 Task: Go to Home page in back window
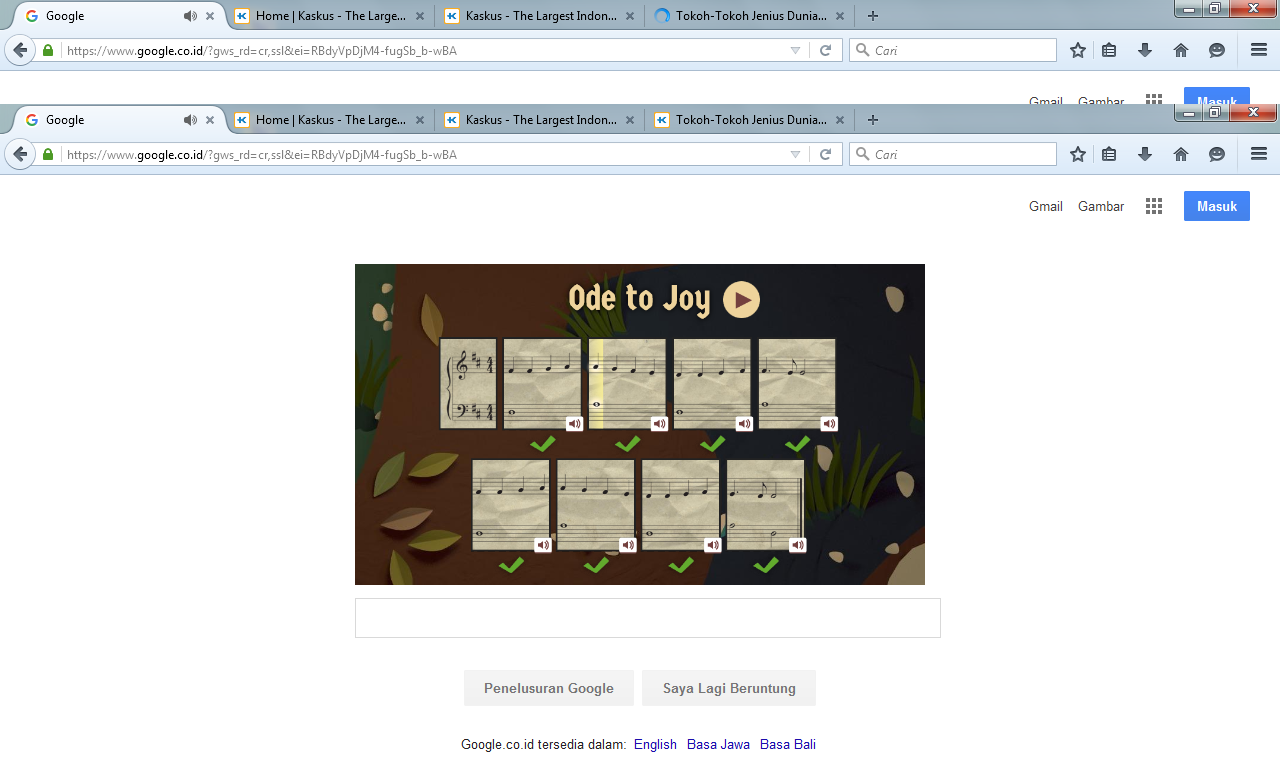pos(1181,50)
